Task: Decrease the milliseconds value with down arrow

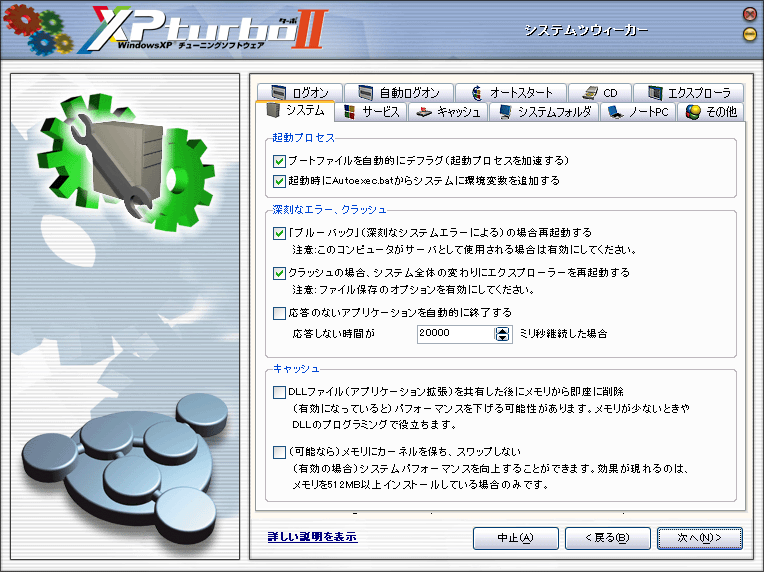Action: [x=502, y=338]
